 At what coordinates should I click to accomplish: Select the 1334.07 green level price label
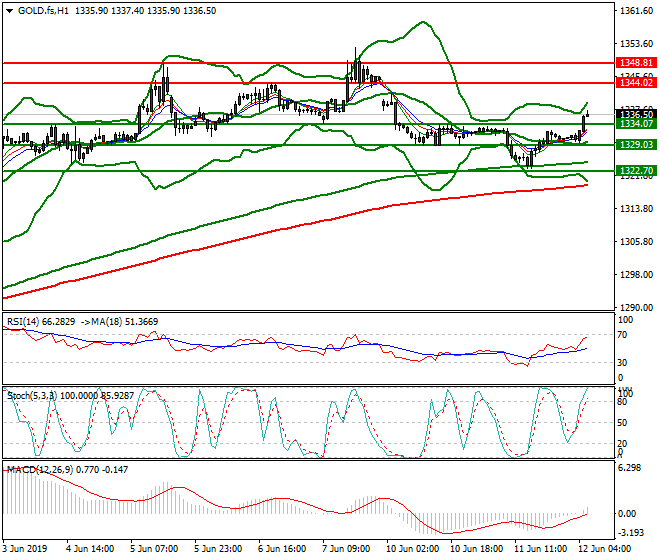pyautogui.click(x=636, y=124)
